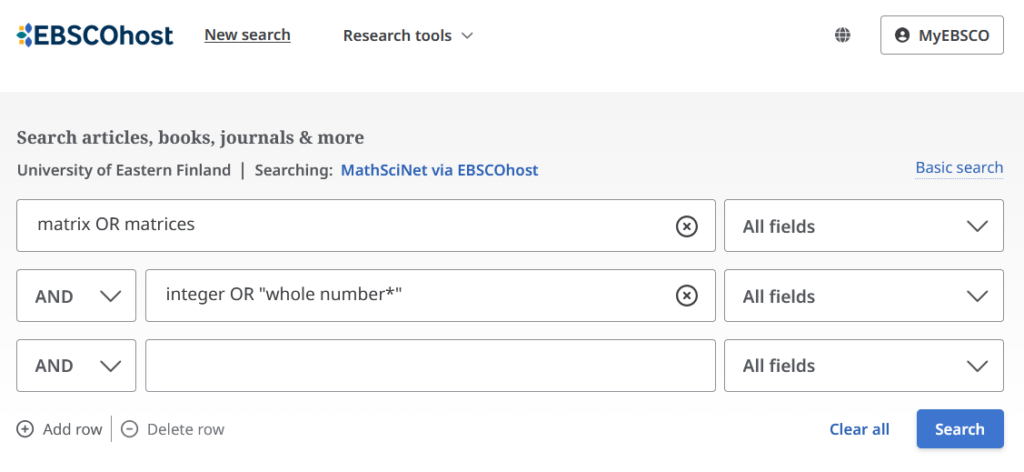
Task: Open the field selector for the first row
Action: [x=863, y=226]
